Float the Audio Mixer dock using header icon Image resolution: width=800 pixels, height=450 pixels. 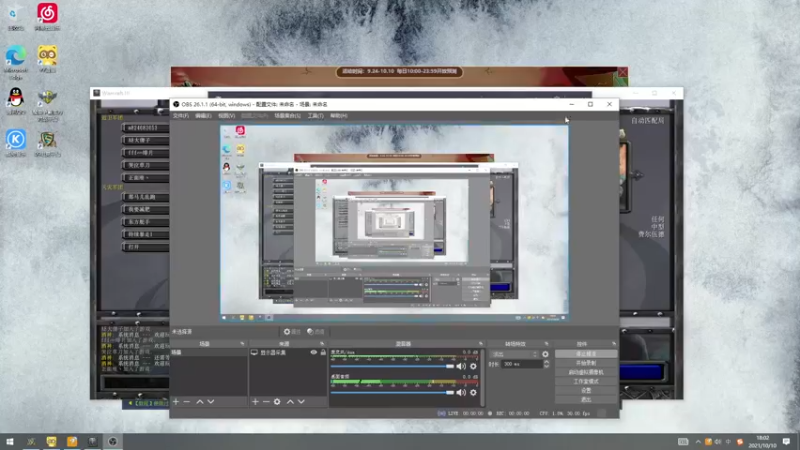(x=481, y=344)
